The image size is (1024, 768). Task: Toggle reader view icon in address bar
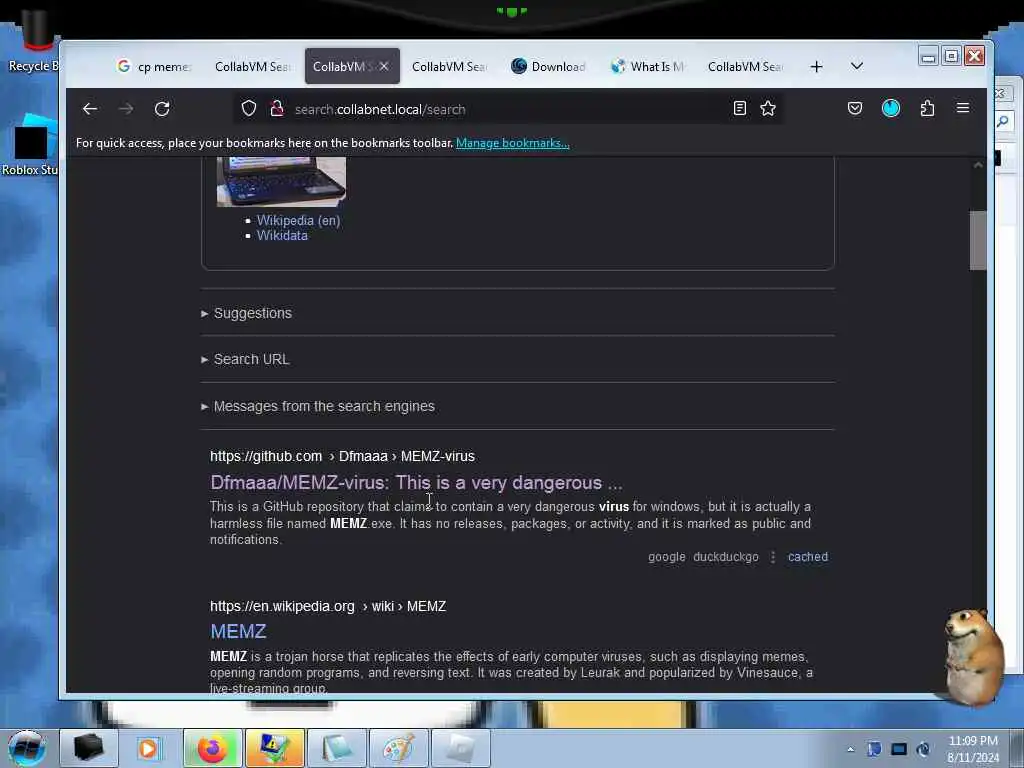coord(739,108)
